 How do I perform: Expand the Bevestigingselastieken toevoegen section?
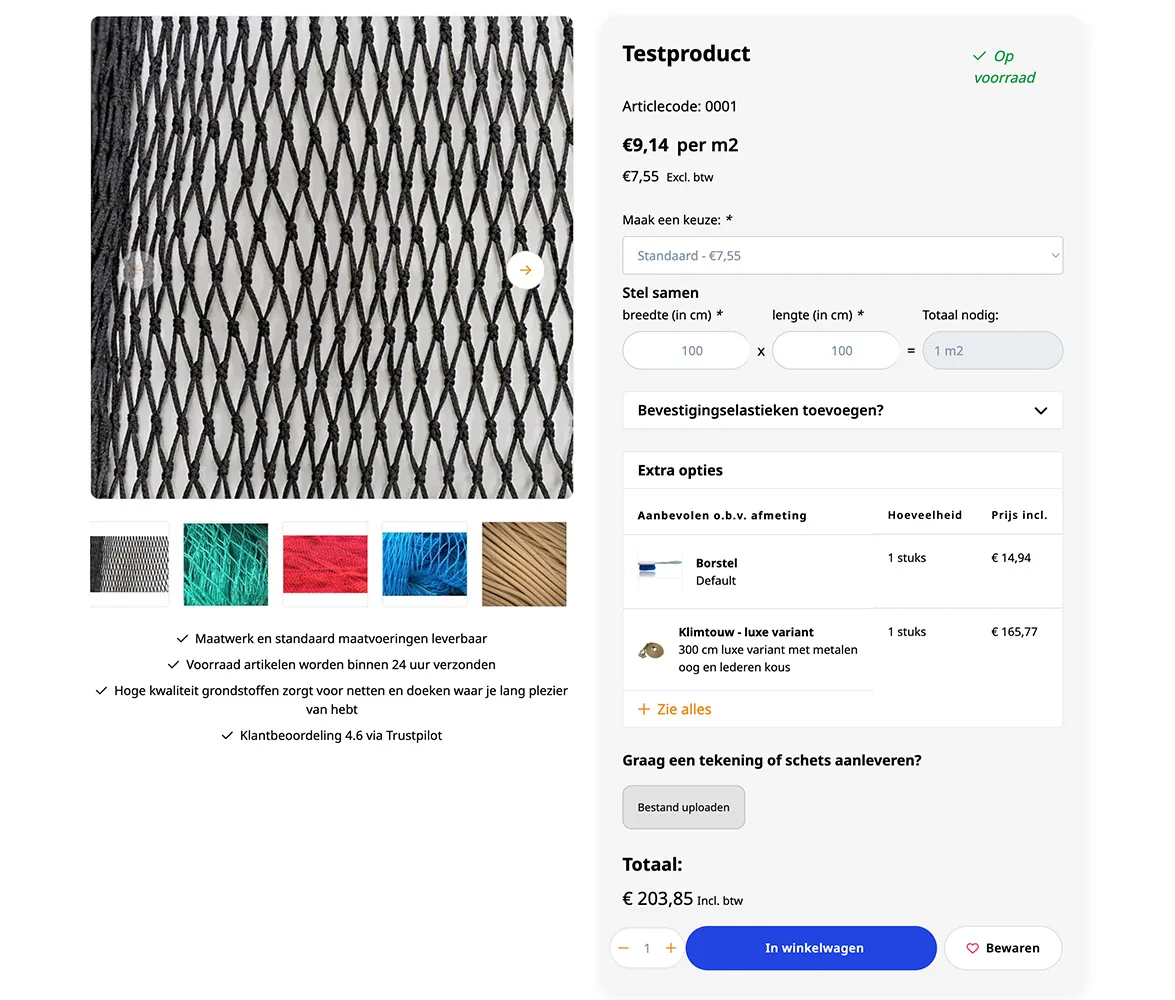[842, 410]
